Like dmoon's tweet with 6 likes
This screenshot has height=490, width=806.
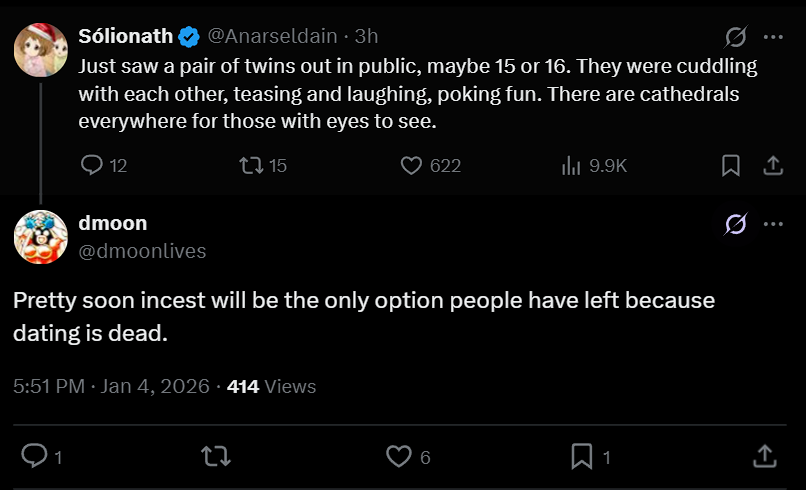point(399,456)
